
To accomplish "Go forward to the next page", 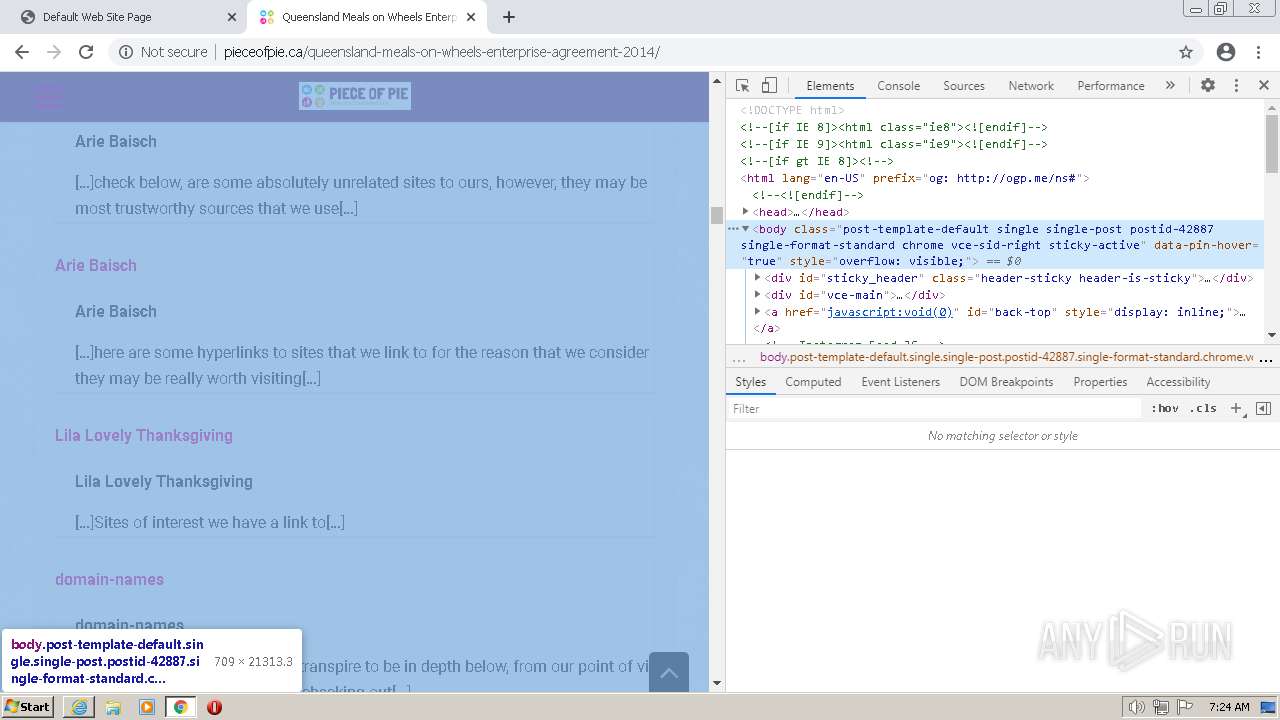I will (54, 52).
